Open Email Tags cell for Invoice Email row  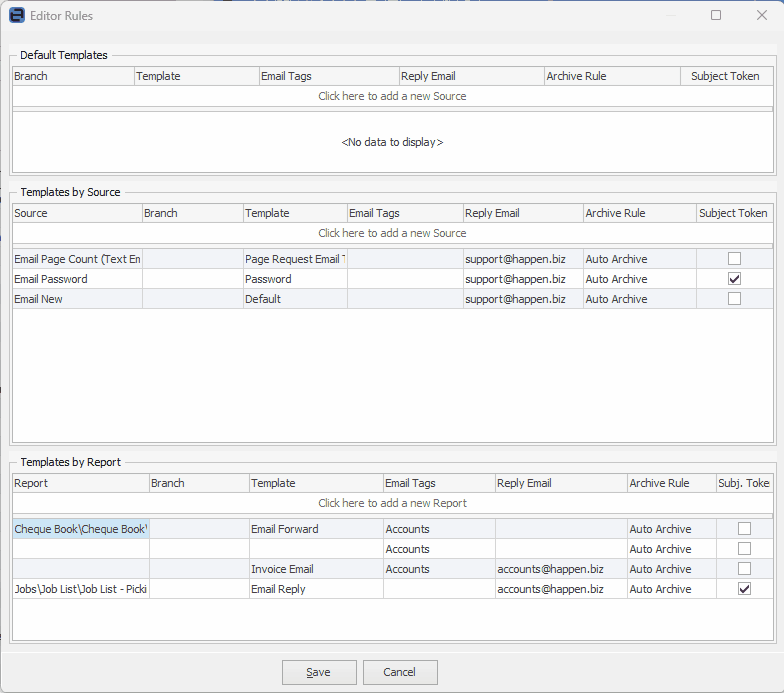[438, 569]
